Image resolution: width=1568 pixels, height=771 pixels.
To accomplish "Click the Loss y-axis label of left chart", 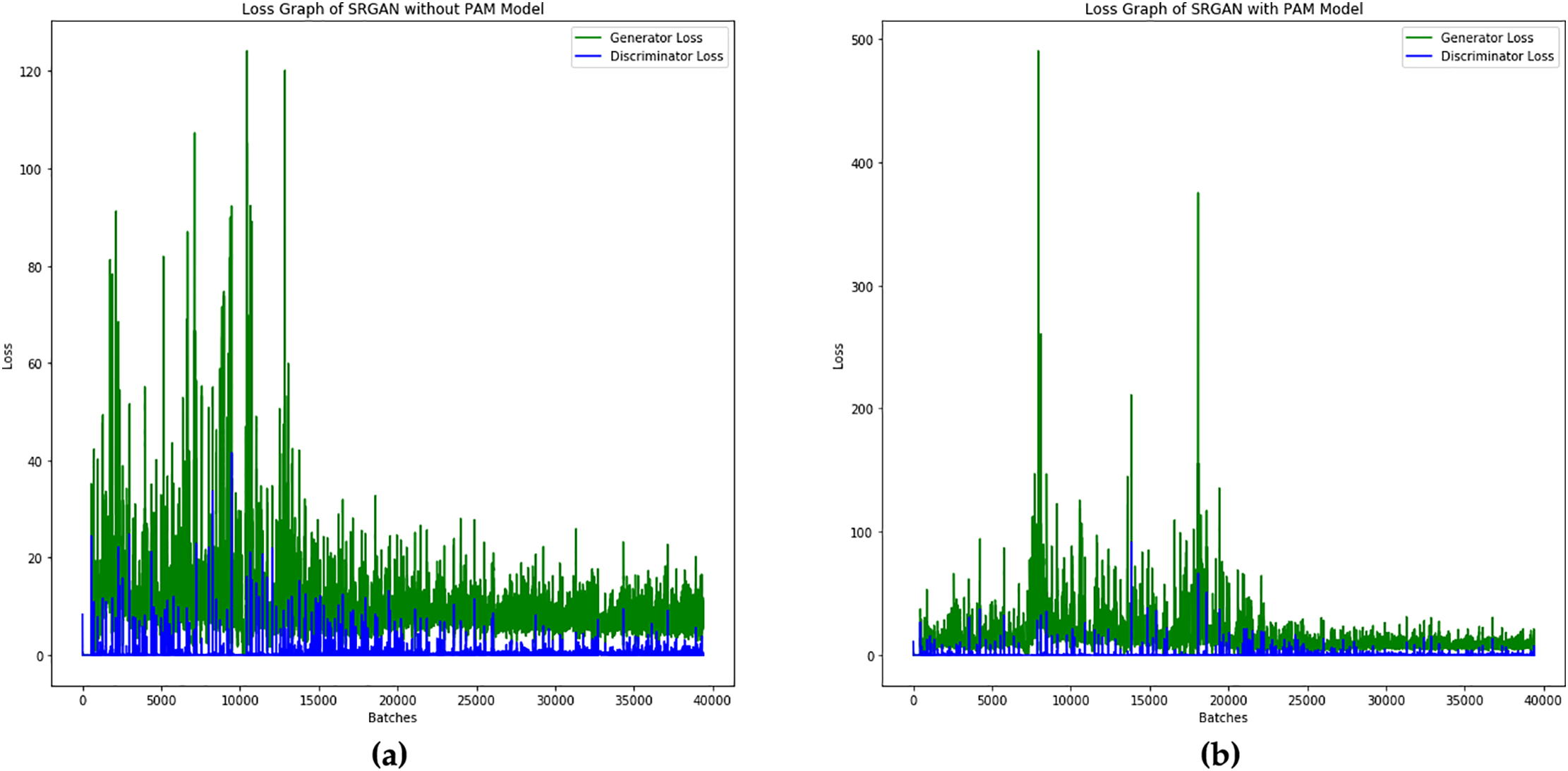I will pos(8,356).
